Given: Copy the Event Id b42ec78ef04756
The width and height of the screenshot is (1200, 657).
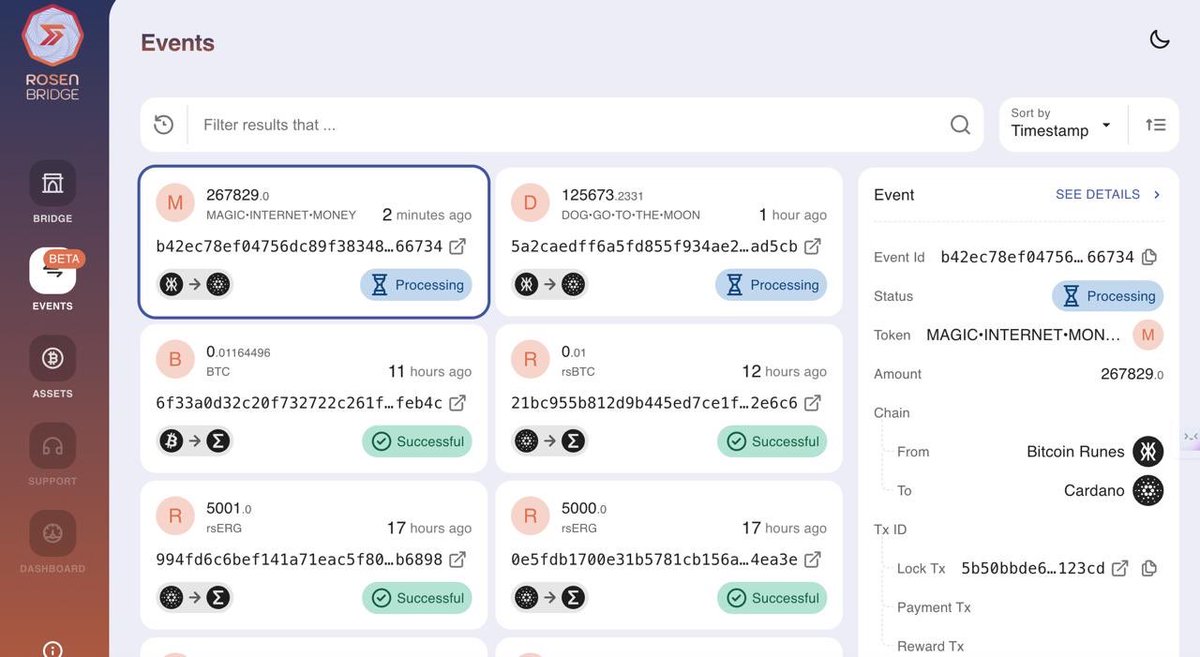Looking at the screenshot, I should point(1149,256).
